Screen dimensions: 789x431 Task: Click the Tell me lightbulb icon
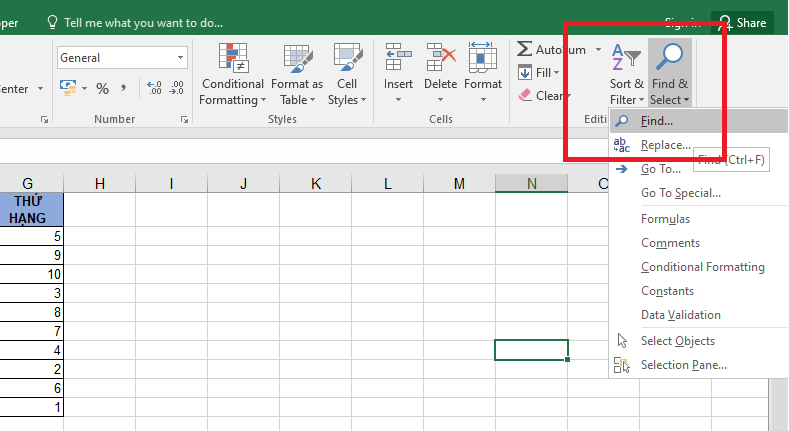[x=52, y=22]
